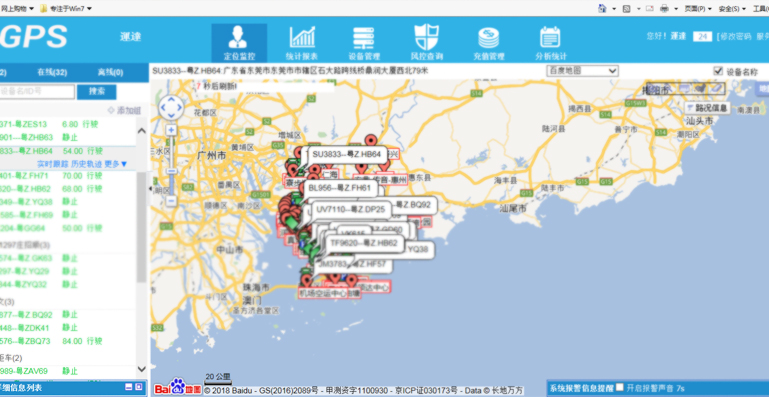Toggle 路况信息 traffic info on map
This screenshot has height=397, width=769.
(707, 108)
